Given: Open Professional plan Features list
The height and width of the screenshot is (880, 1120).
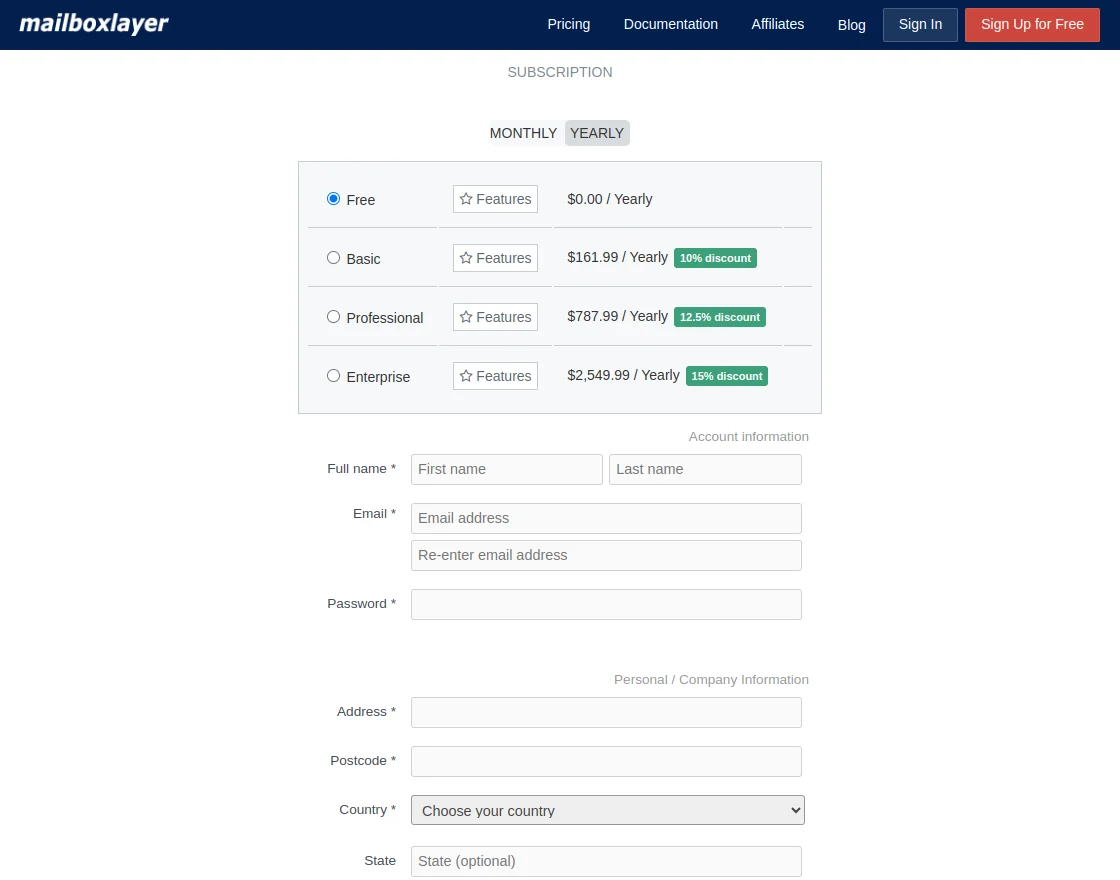Looking at the screenshot, I should pyautogui.click(x=494, y=317).
